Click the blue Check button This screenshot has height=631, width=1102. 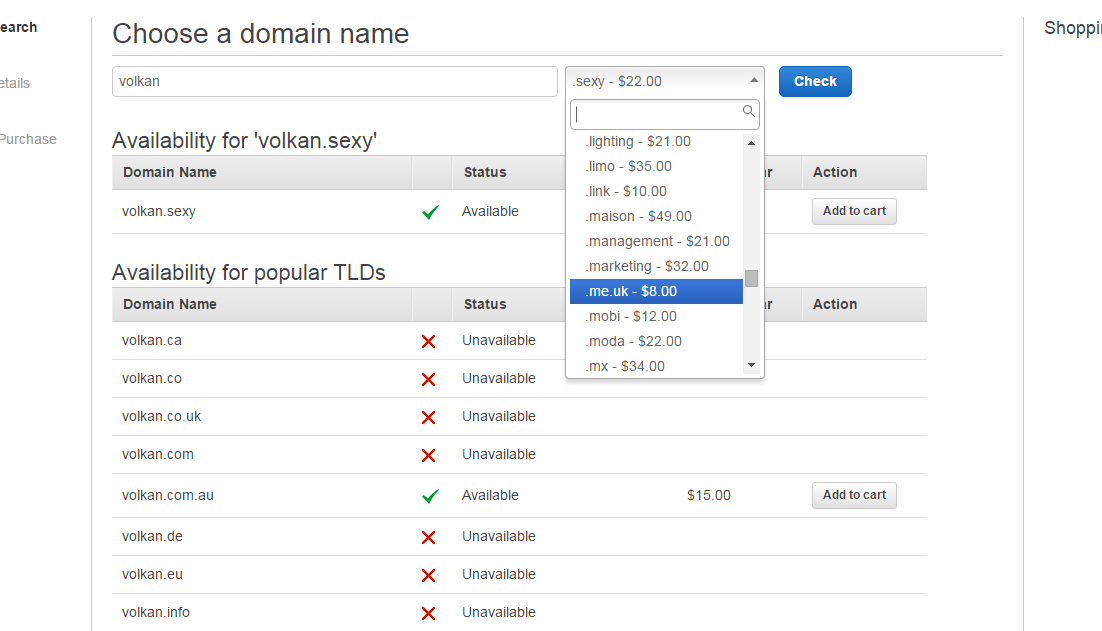pos(815,81)
